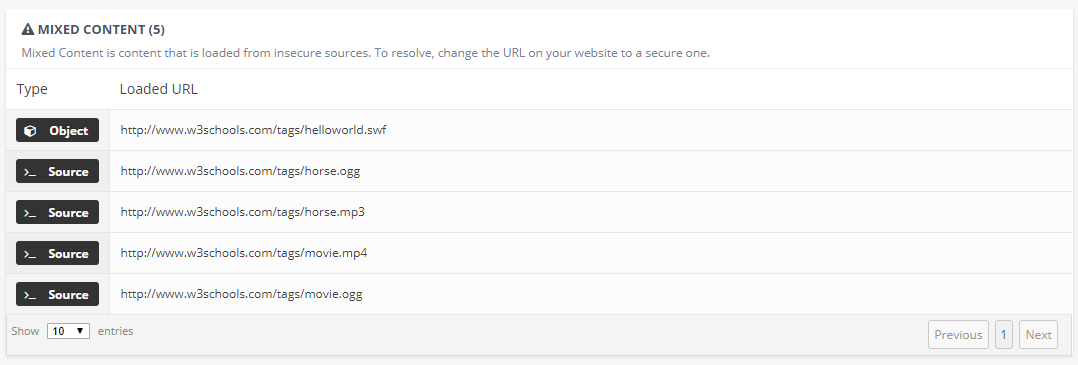Sort table by Loaded URL column header
Screen dimensions: 1078x365
point(159,89)
